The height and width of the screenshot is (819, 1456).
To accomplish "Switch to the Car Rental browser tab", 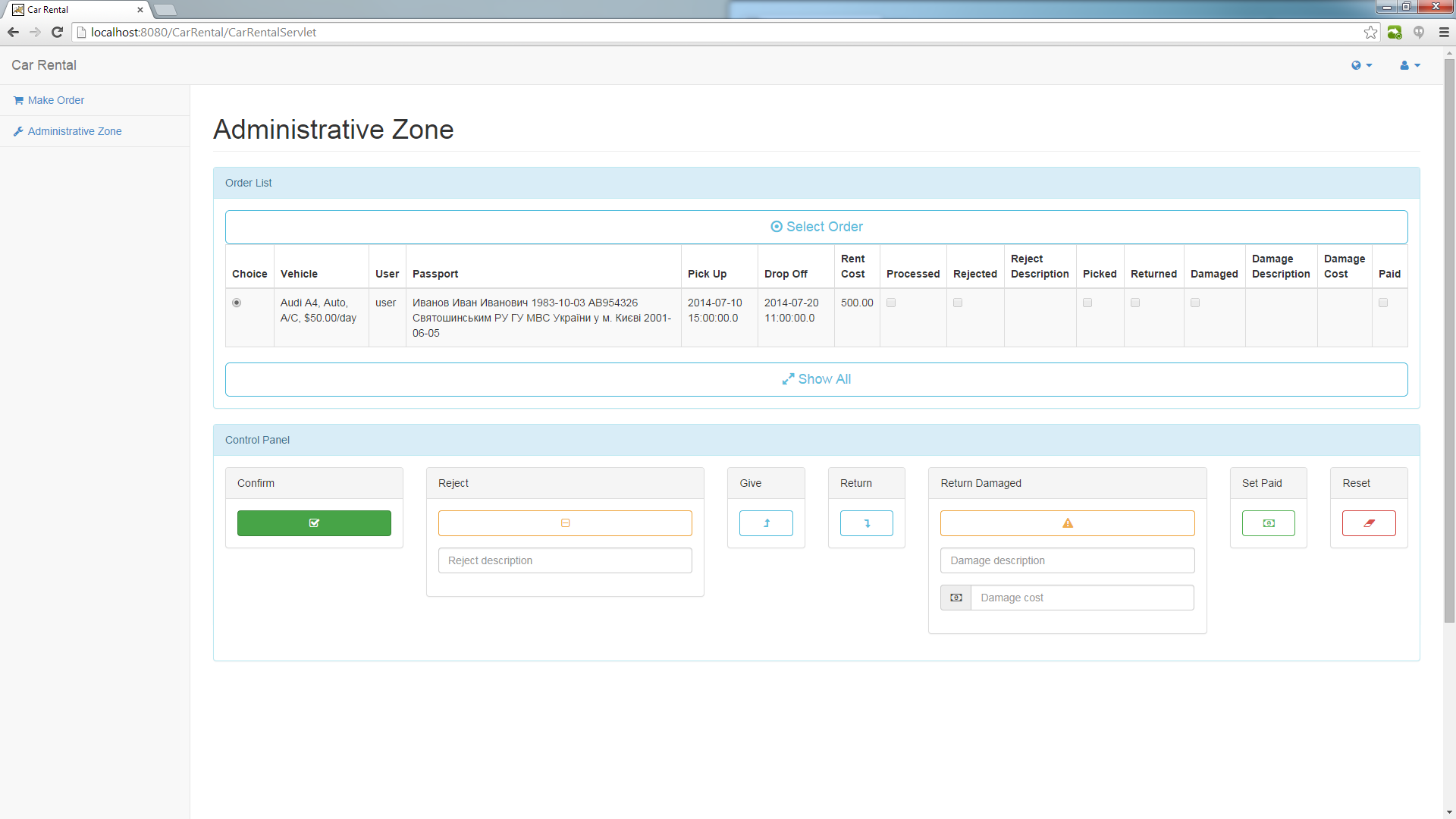I will click(x=76, y=10).
